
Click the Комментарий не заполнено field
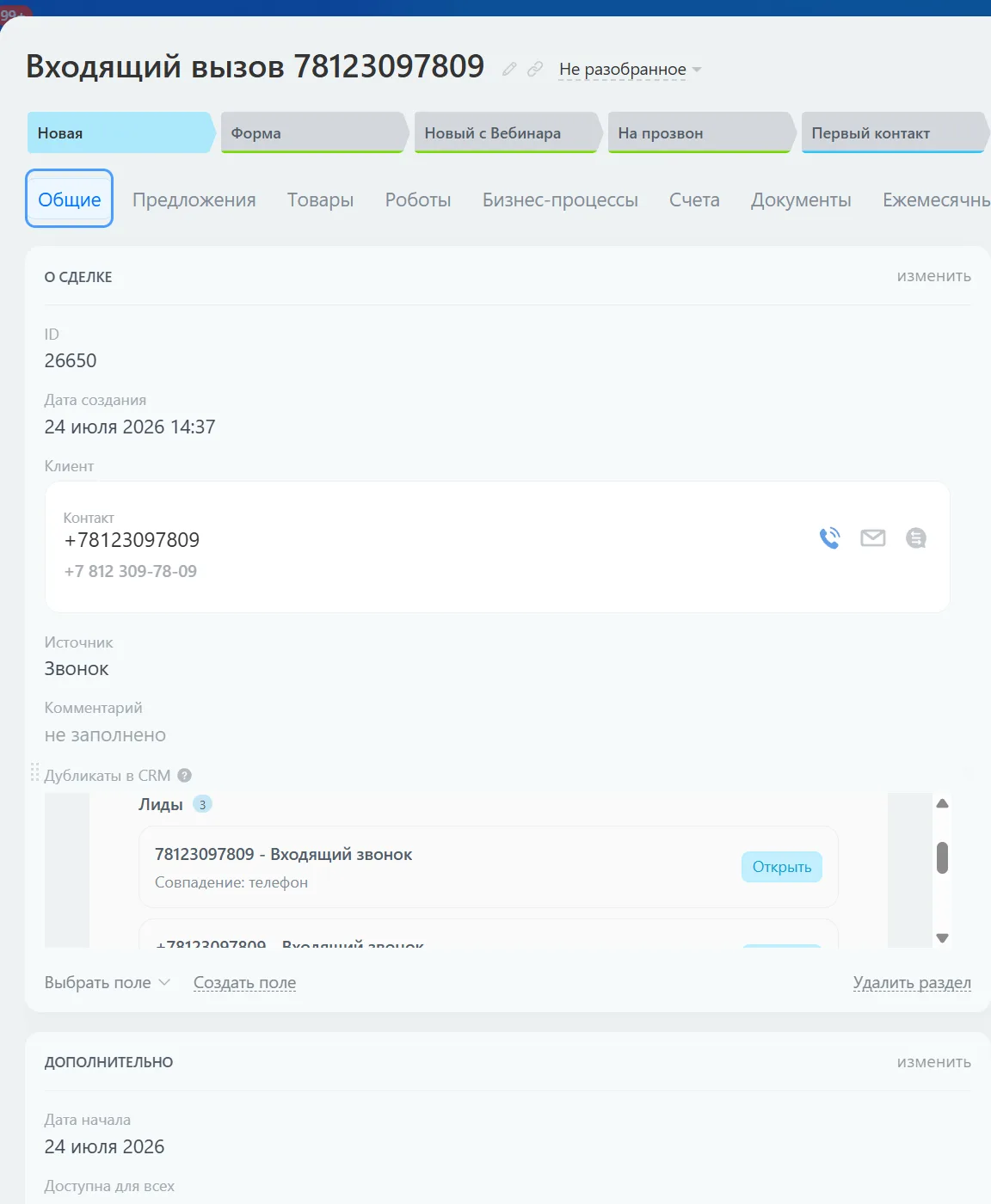105,735
